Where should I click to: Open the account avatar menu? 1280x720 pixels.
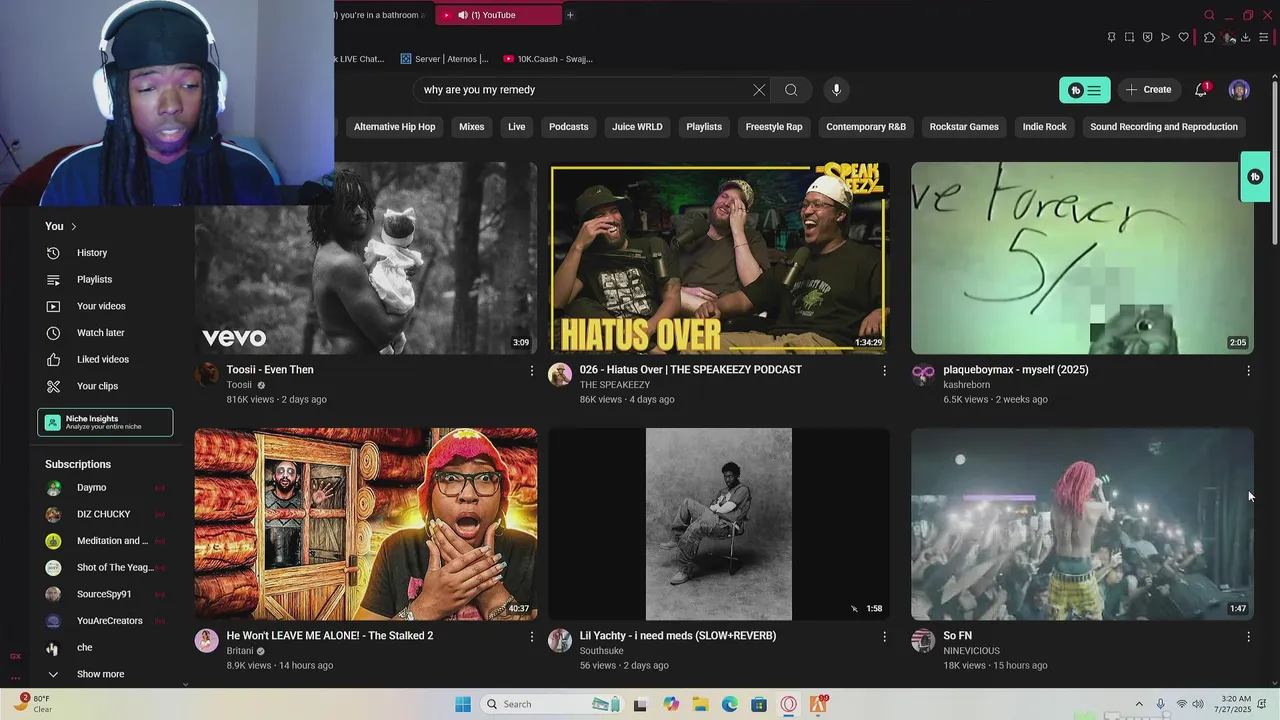click(1239, 90)
